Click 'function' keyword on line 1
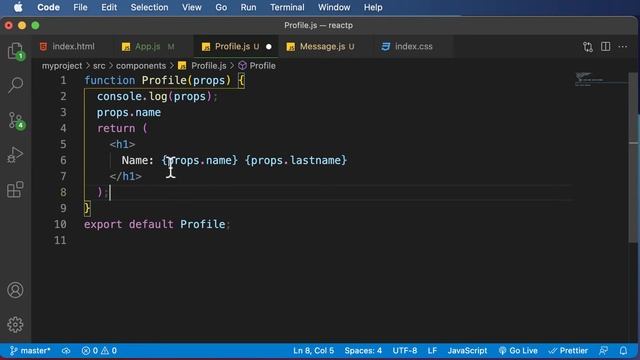Screen dimensions: 640x360 109,80
